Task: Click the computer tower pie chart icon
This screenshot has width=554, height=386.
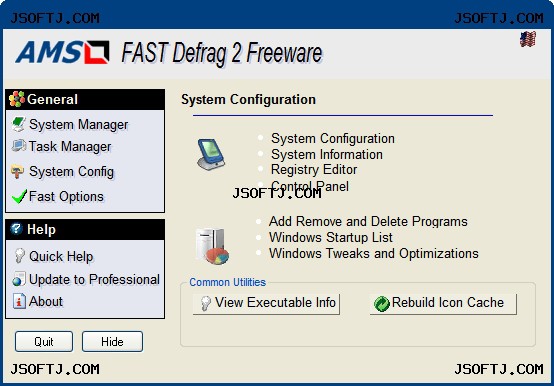Action: (212, 246)
